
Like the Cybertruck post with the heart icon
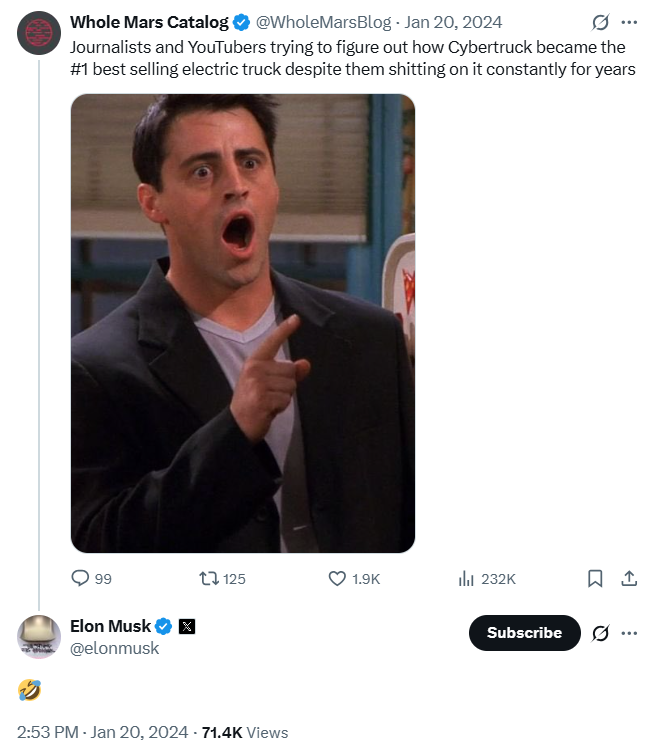tap(338, 578)
